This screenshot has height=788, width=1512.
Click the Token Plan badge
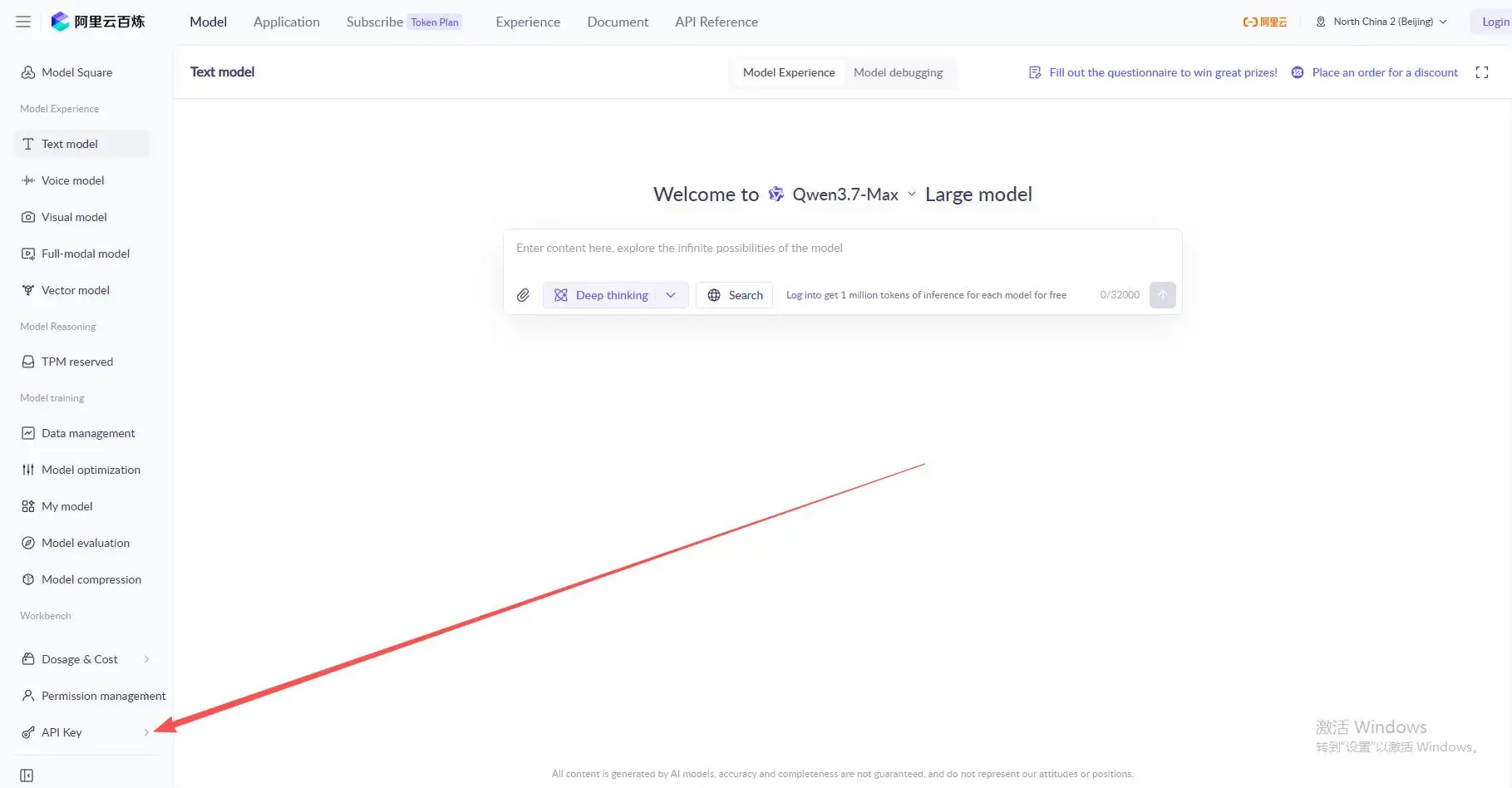(435, 22)
